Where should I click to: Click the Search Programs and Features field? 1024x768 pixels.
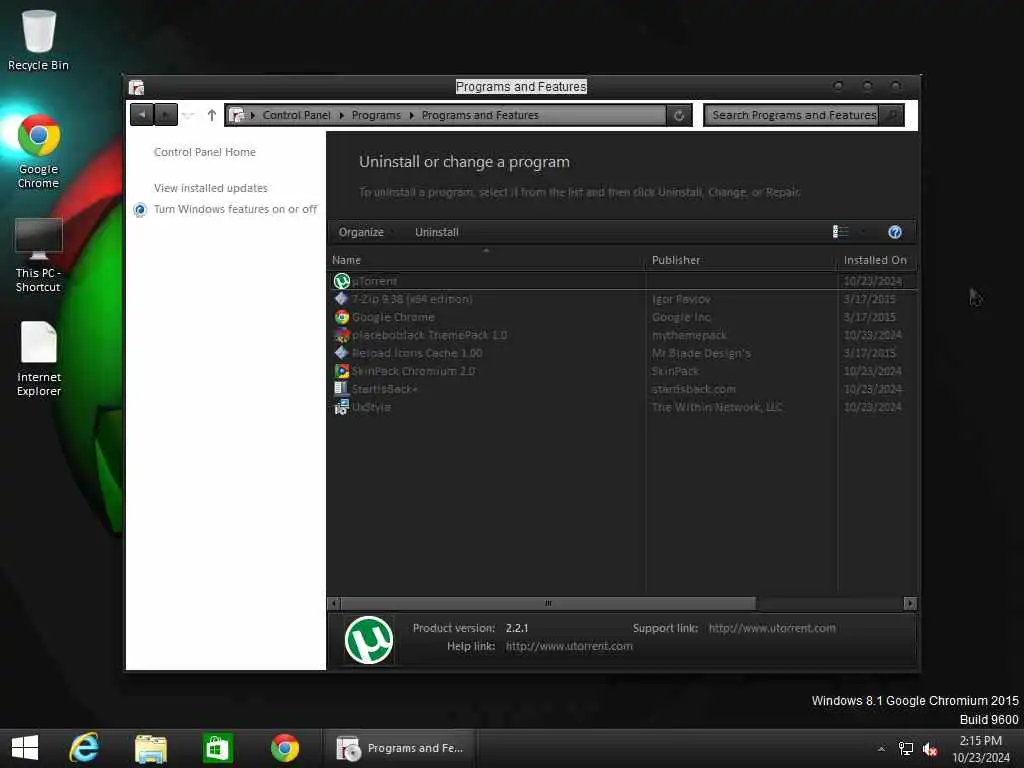point(792,116)
